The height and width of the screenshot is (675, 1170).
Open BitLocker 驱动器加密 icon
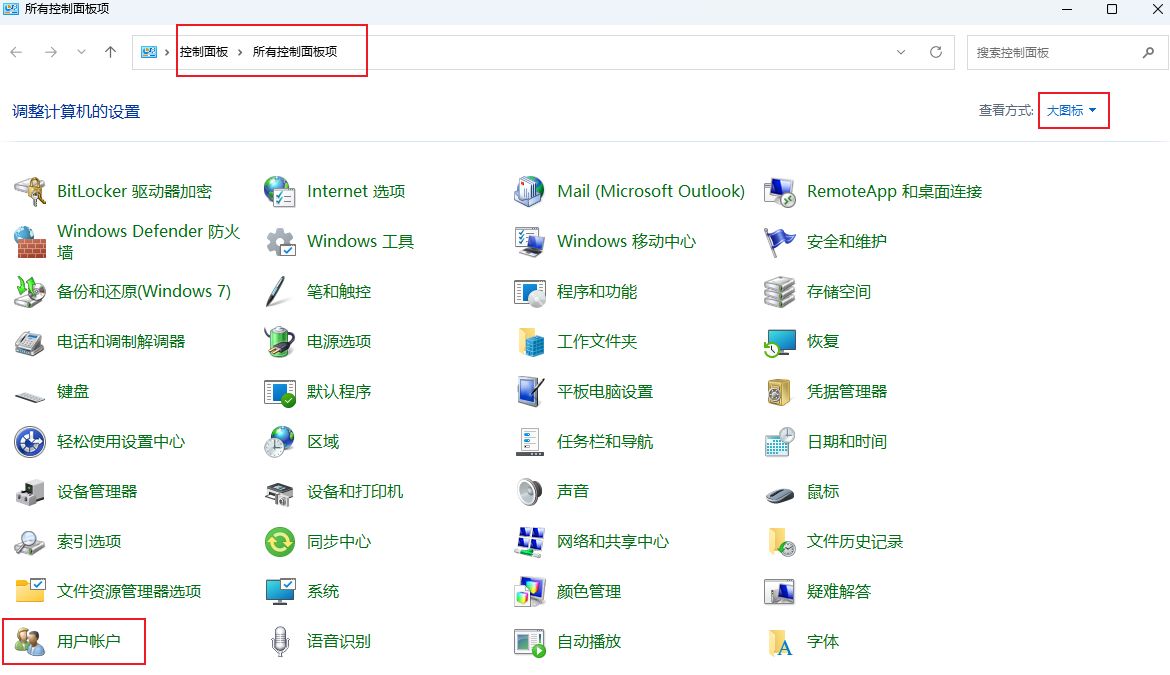pyautogui.click(x=30, y=191)
